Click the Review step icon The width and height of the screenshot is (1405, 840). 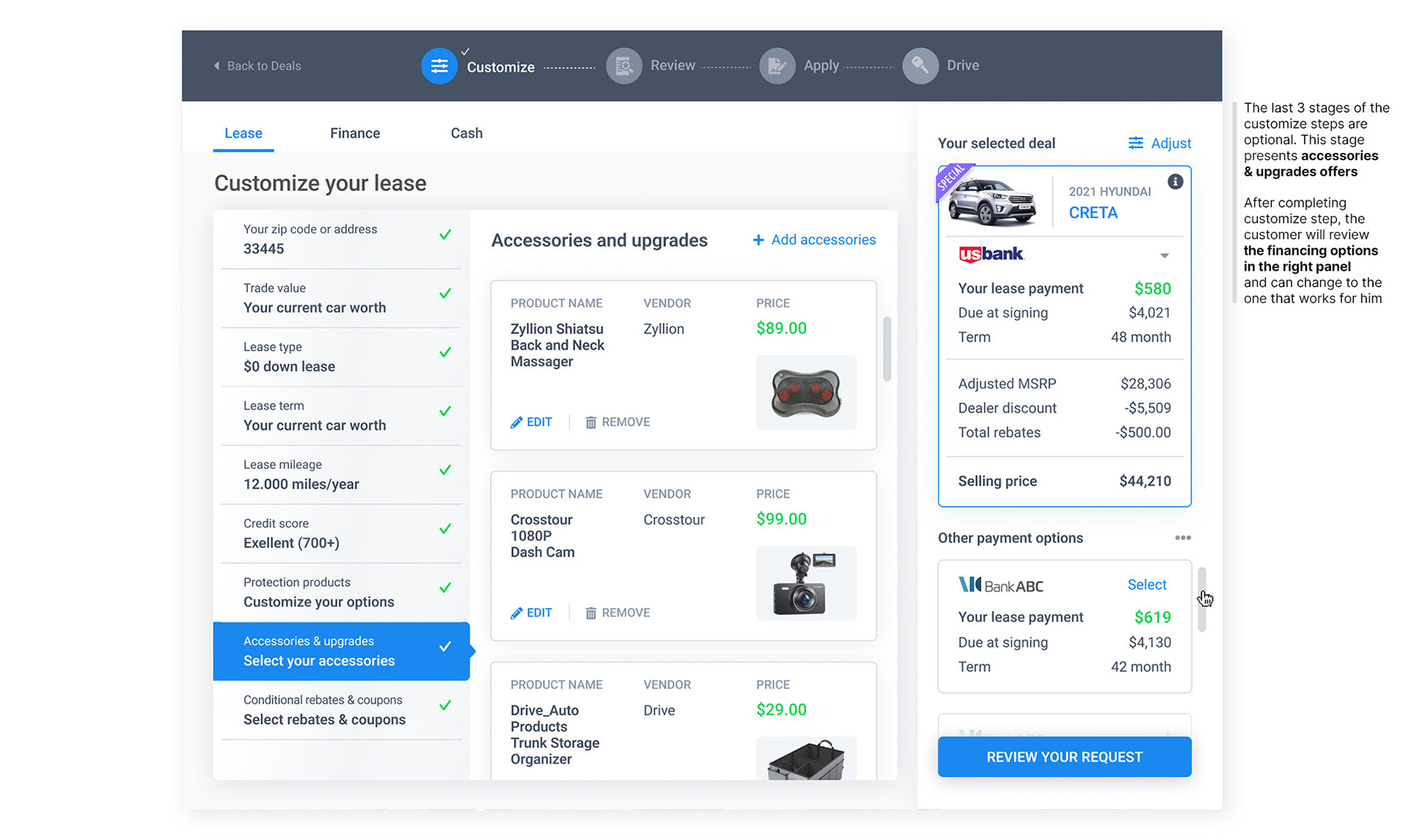click(623, 67)
